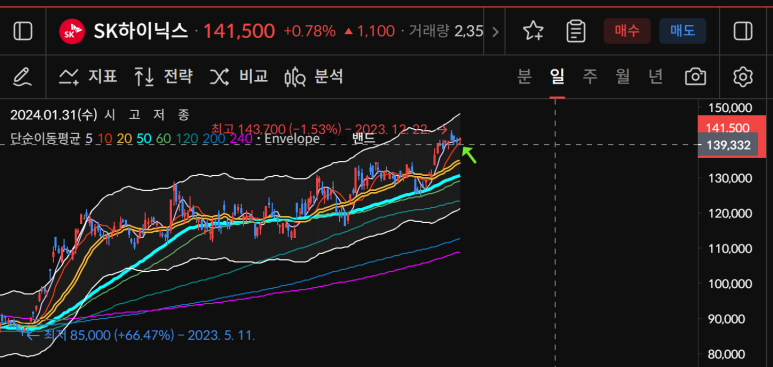Select the 120-day moving average legend

[x=186, y=139]
